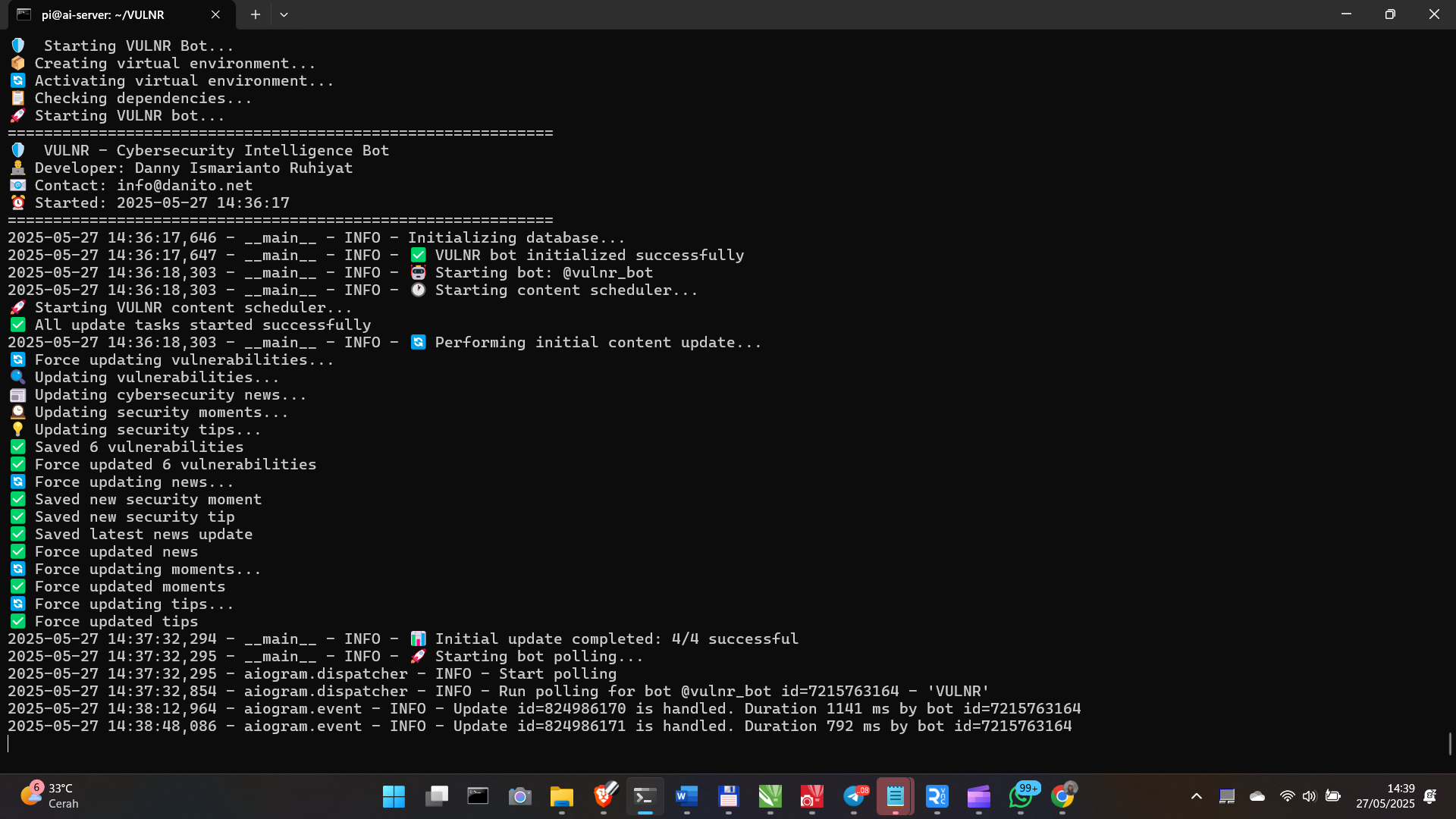
Task: Open Telegram showing notification badge
Action: click(854, 797)
